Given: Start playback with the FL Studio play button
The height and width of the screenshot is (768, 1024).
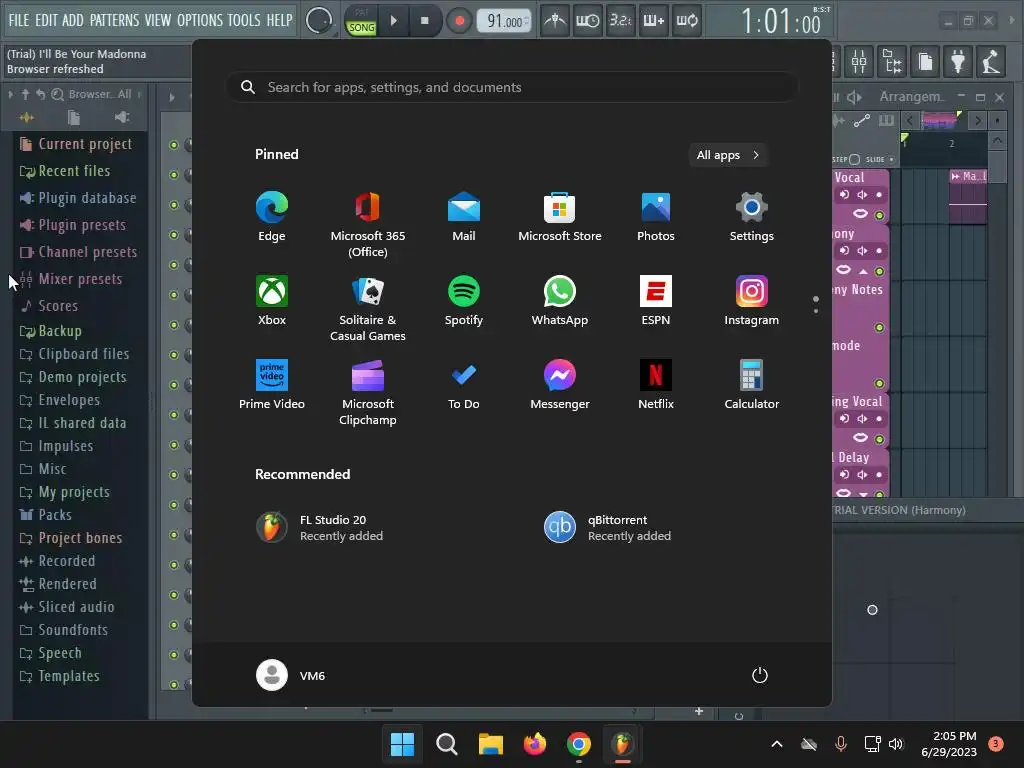Looking at the screenshot, I should [x=393, y=21].
